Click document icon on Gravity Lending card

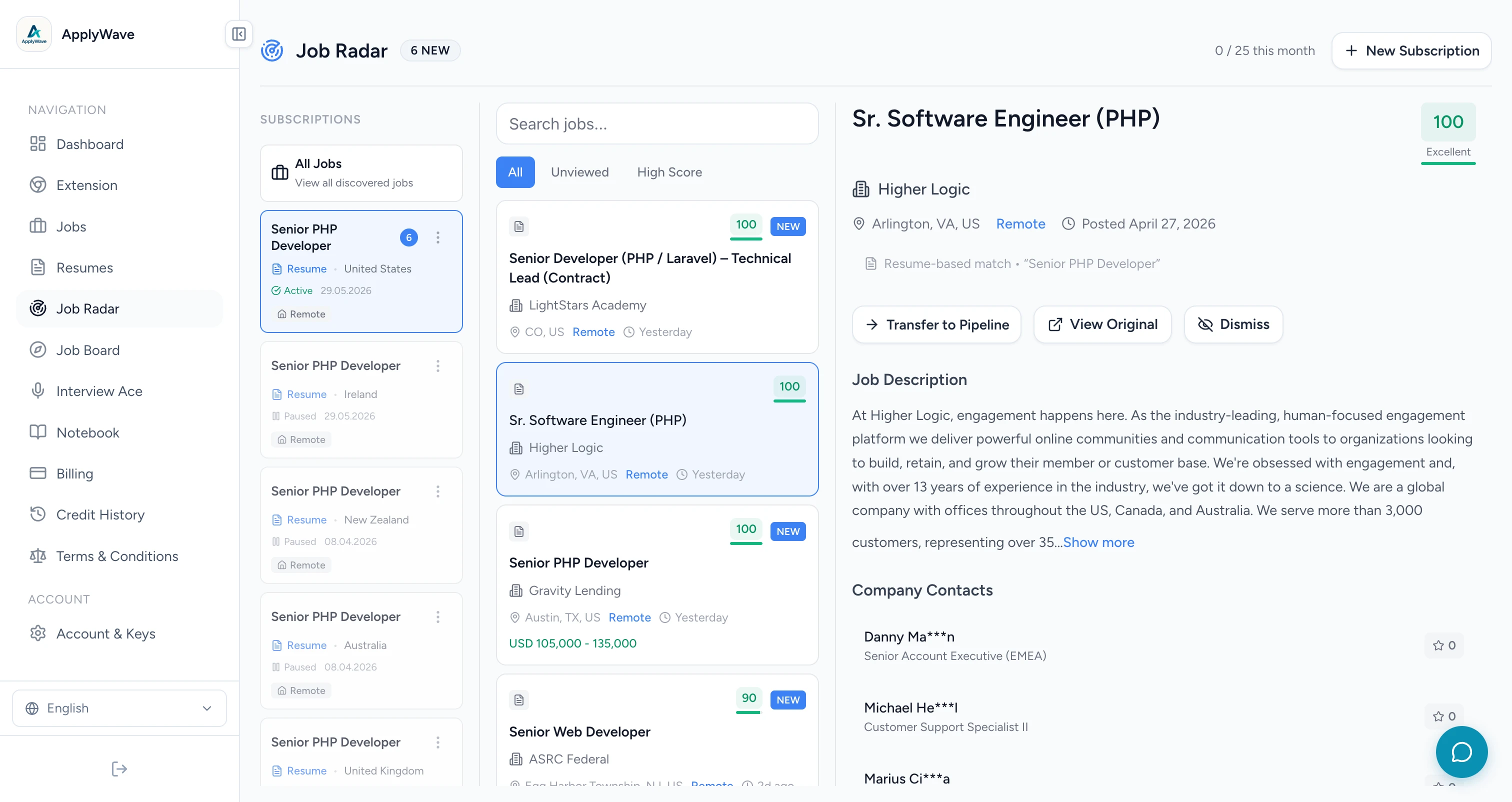[519, 531]
